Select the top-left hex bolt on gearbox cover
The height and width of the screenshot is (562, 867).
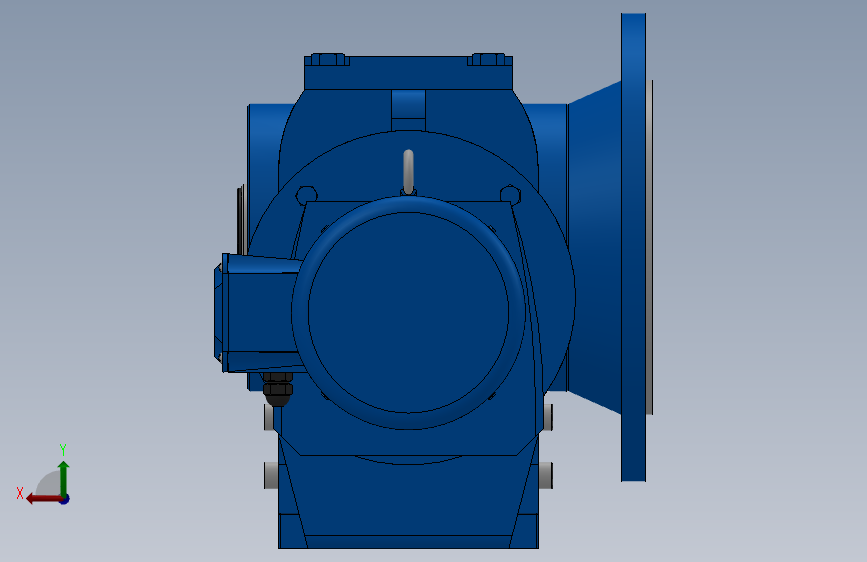[x=328, y=60]
